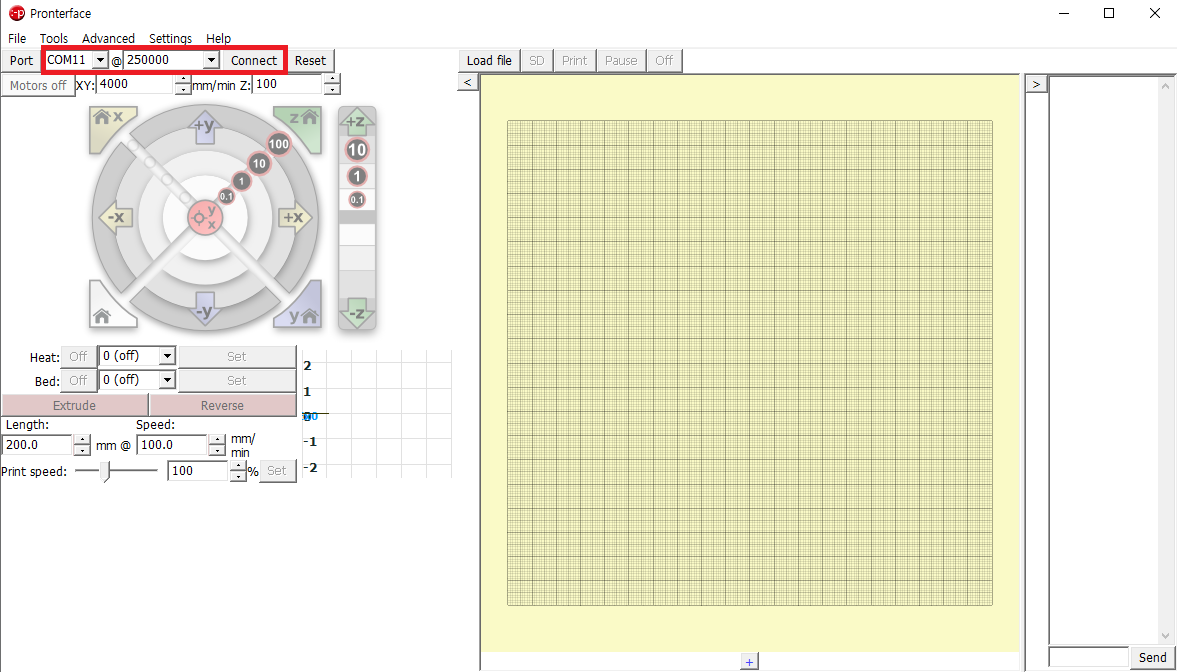Click Load file to open G-code
Image resolution: width=1177 pixels, height=672 pixels.
point(488,60)
